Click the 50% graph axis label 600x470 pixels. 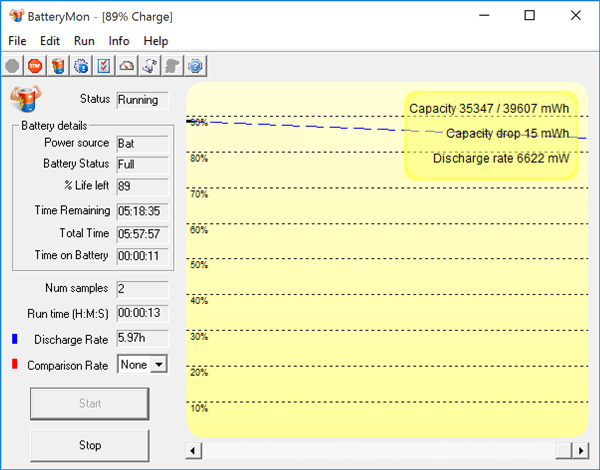click(199, 265)
